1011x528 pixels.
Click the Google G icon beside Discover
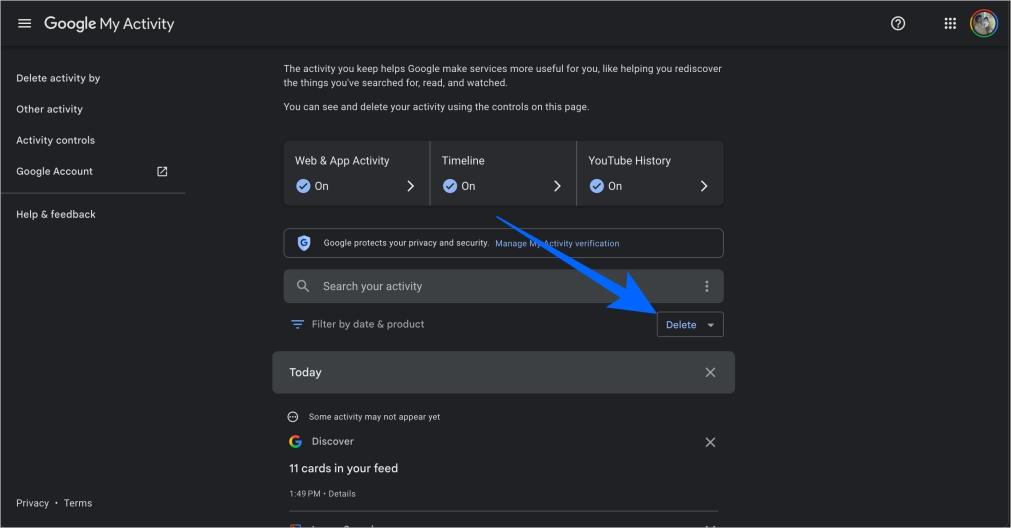[x=295, y=442]
